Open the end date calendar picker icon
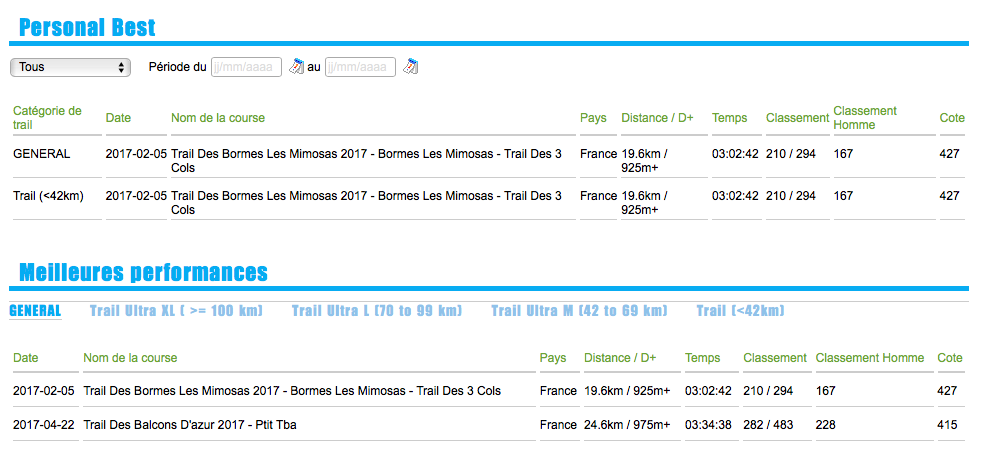Screen dimensions: 984x461 [410, 67]
